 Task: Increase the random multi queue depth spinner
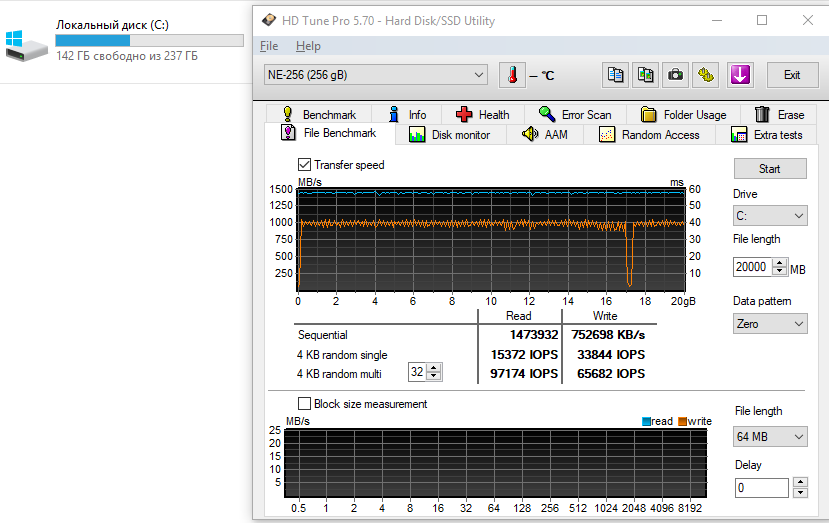(434, 368)
